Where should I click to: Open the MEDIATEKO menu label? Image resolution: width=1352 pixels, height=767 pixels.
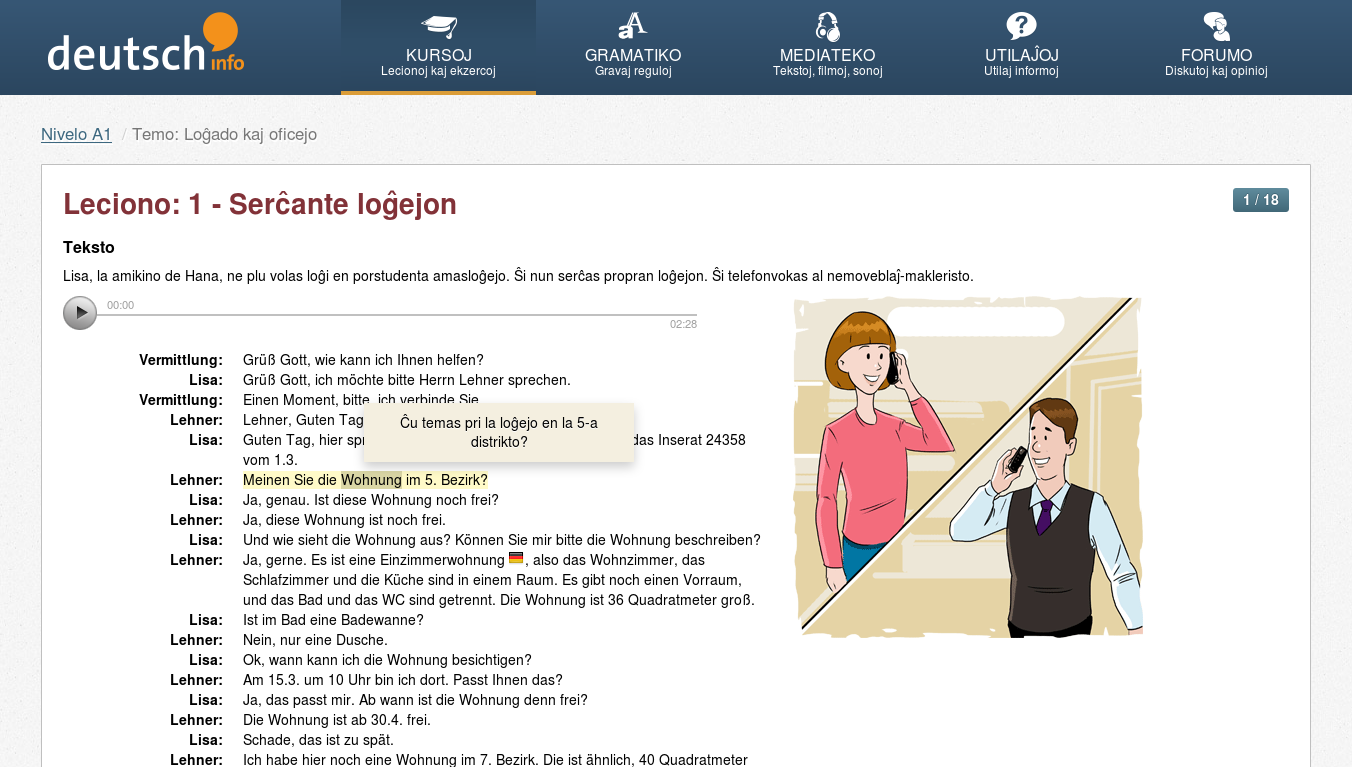(x=827, y=55)
